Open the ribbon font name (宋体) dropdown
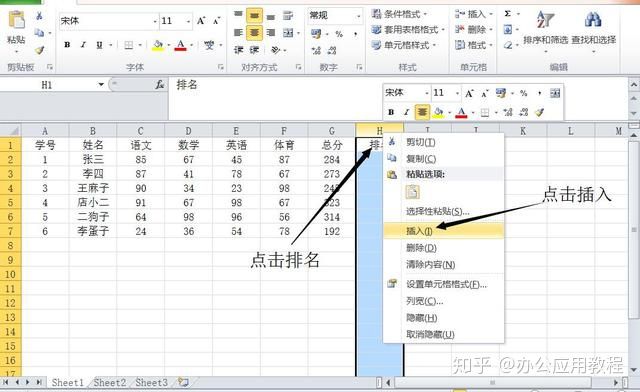 coord(155,21)
